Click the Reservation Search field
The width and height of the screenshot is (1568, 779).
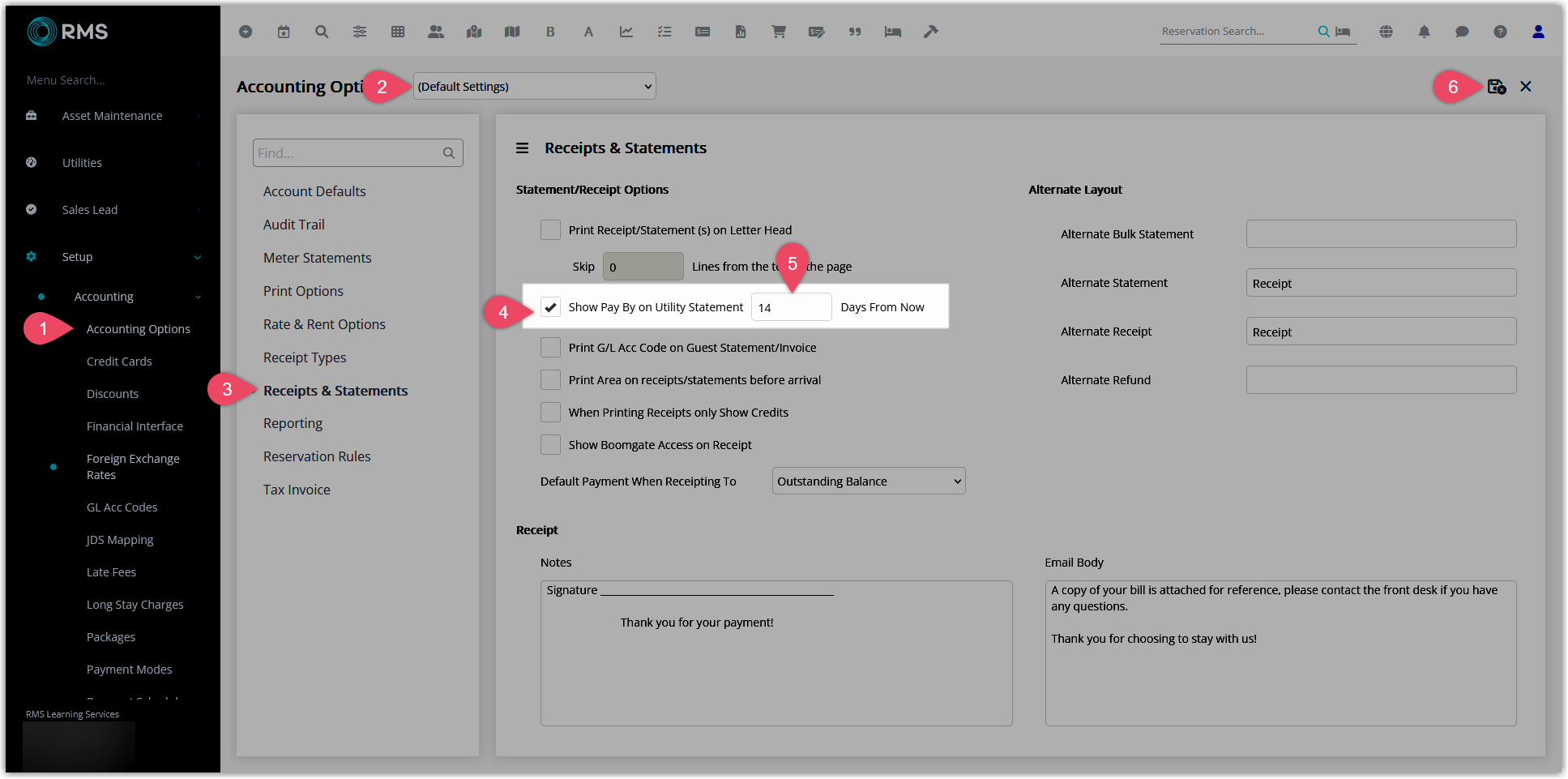pos(1237,32)
